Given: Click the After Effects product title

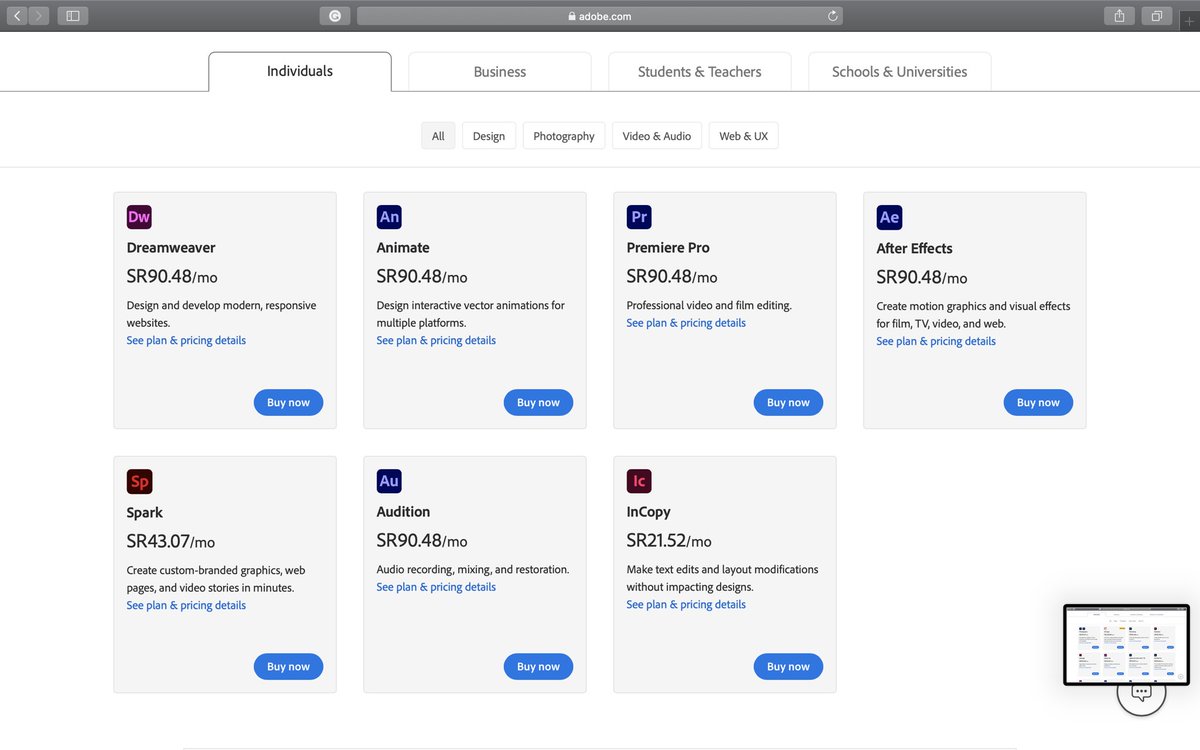Looking at the screenshot, I should pos(915,248).
